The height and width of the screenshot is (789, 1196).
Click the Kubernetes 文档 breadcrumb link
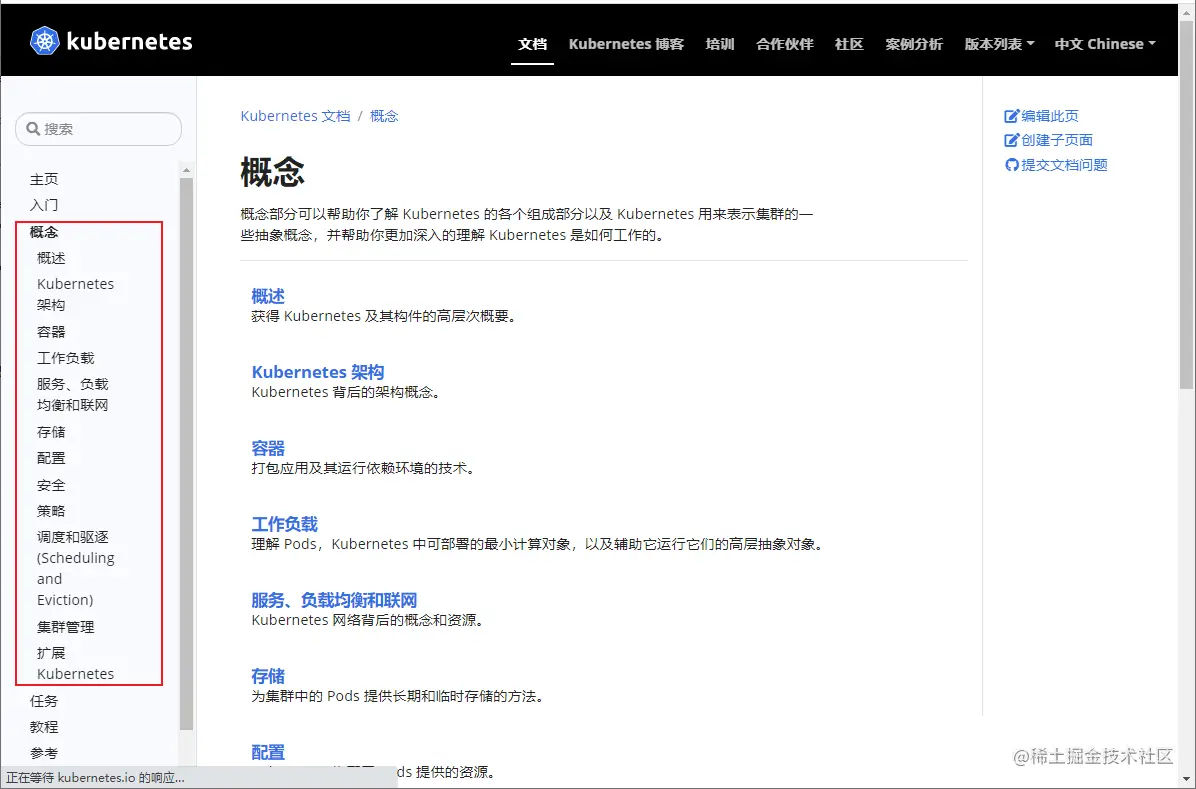(295, 116)
